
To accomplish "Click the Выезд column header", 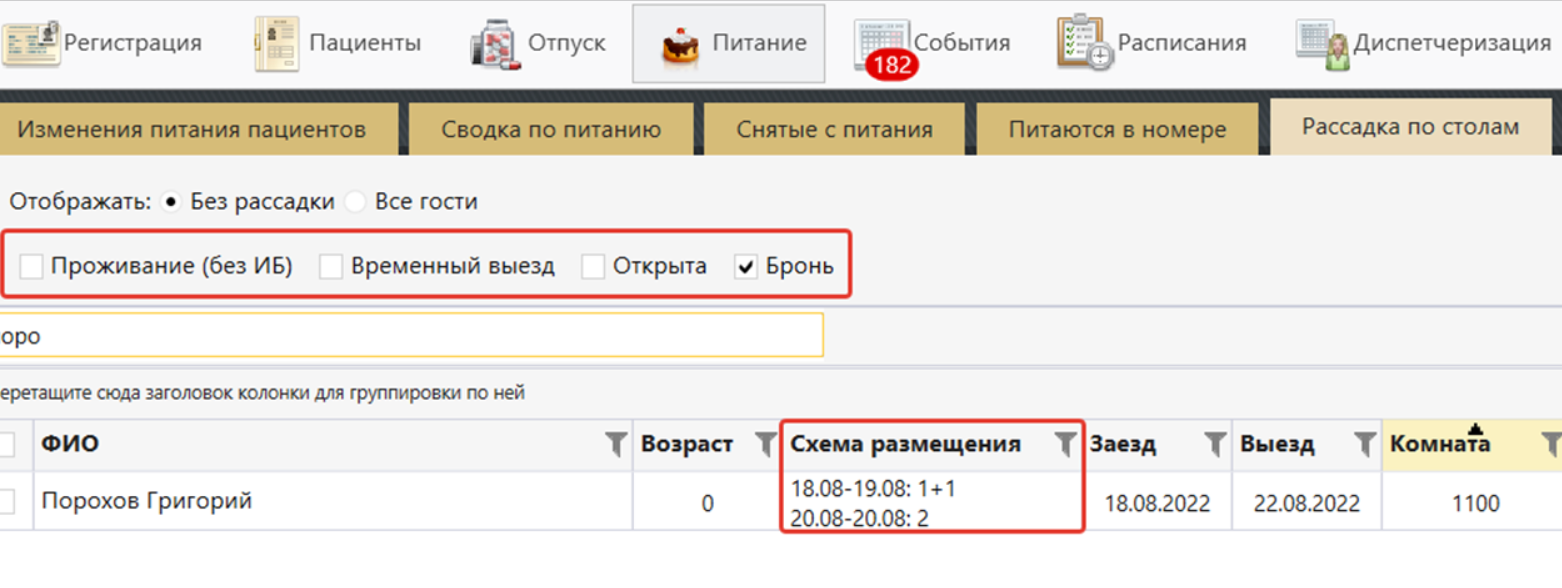I will click(x=1278, y=445).
